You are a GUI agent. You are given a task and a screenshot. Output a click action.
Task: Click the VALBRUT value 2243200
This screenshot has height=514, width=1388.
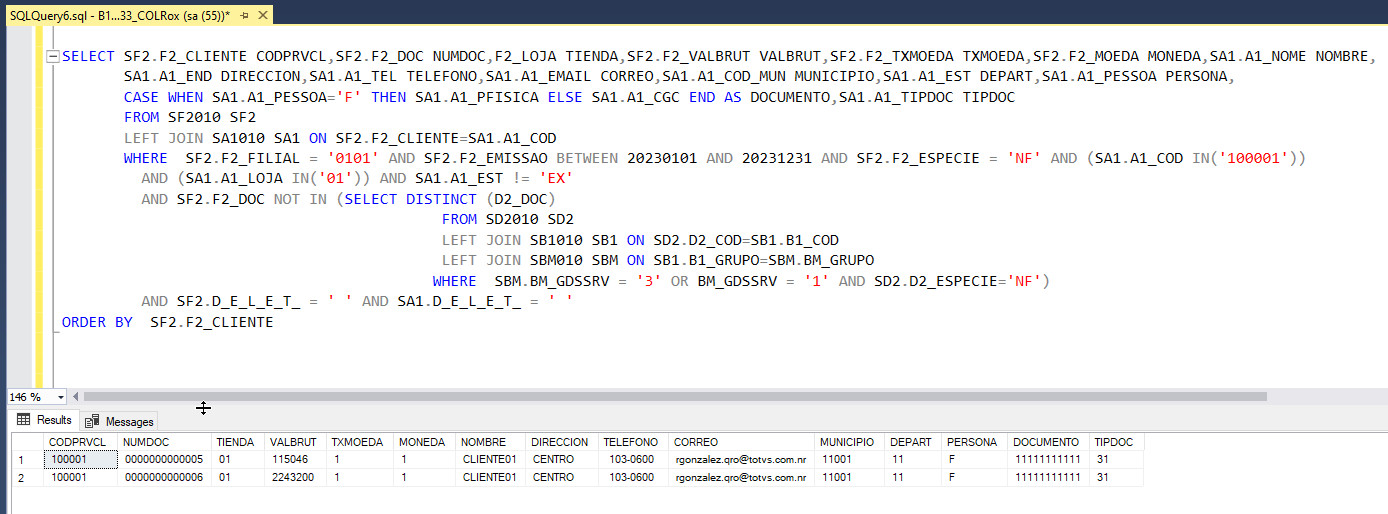coord(295,478)
